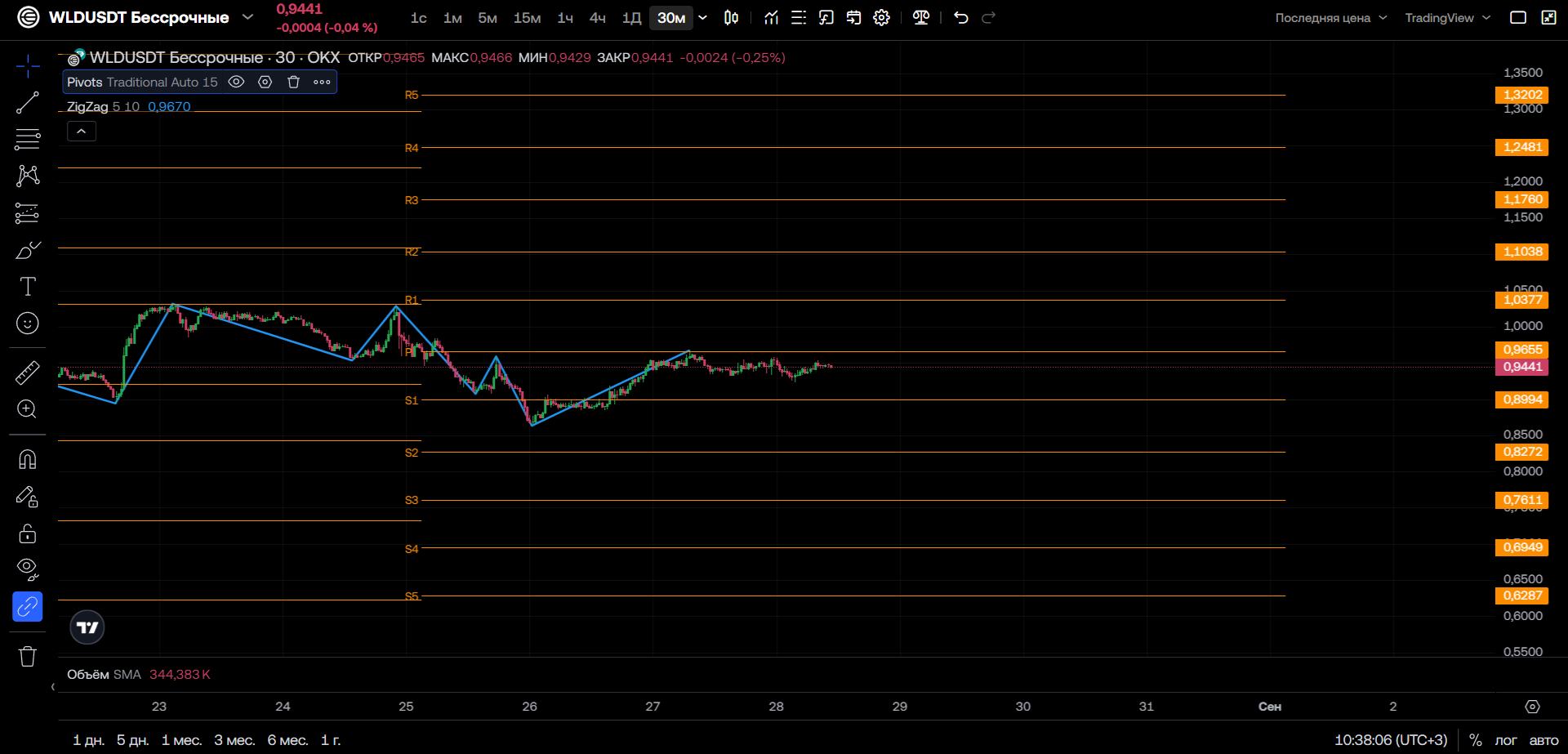
Task: Switch to 1м timeframe
Action: (453, 18)
